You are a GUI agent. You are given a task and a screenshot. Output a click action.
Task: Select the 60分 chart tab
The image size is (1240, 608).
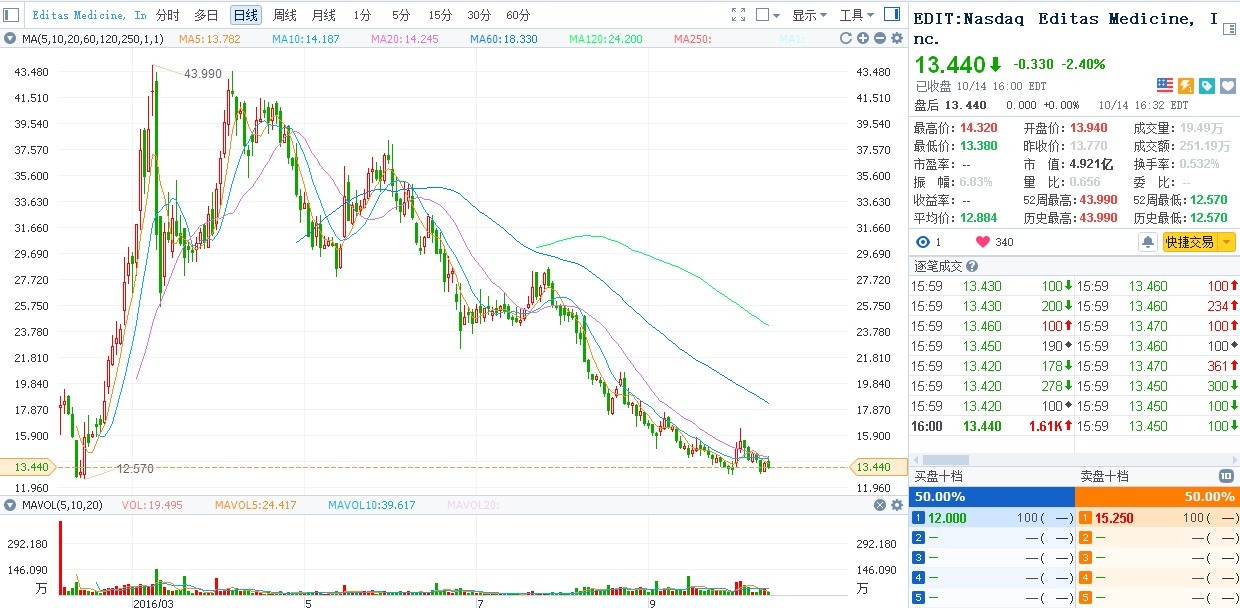518,15
